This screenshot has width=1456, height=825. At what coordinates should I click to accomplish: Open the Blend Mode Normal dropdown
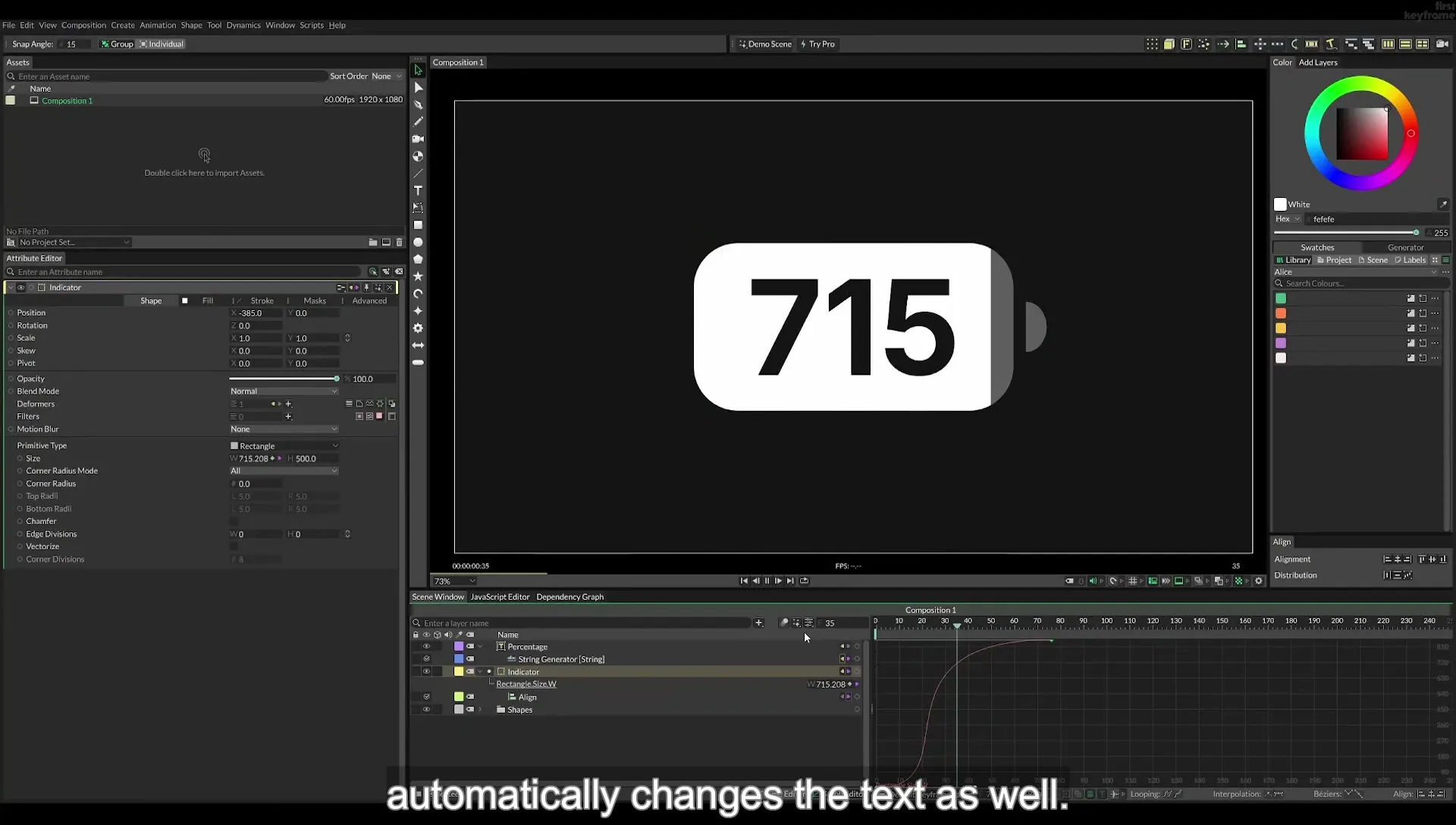click(284, 391)
